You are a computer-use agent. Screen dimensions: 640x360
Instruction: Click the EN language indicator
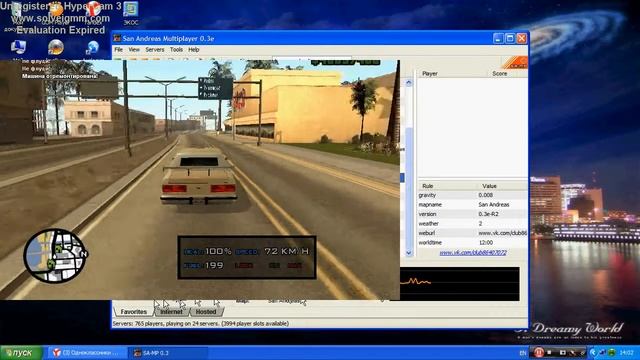[522, 353]
